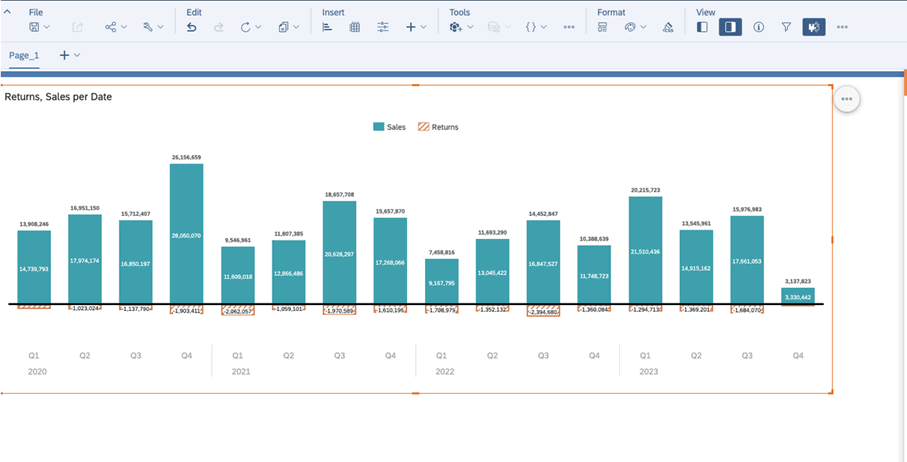
Task: Click the Undo icon in Edit group
Action: coord(191,27)
